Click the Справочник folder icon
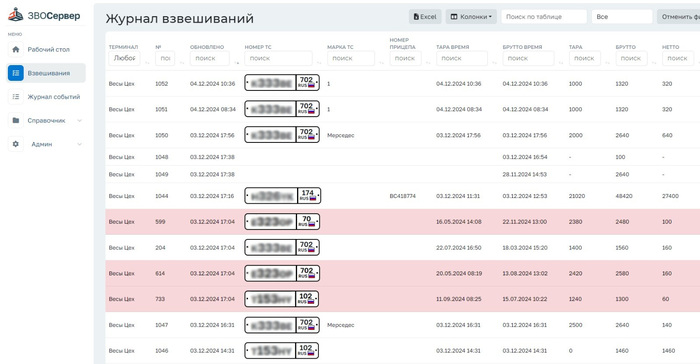 [16, 120]
